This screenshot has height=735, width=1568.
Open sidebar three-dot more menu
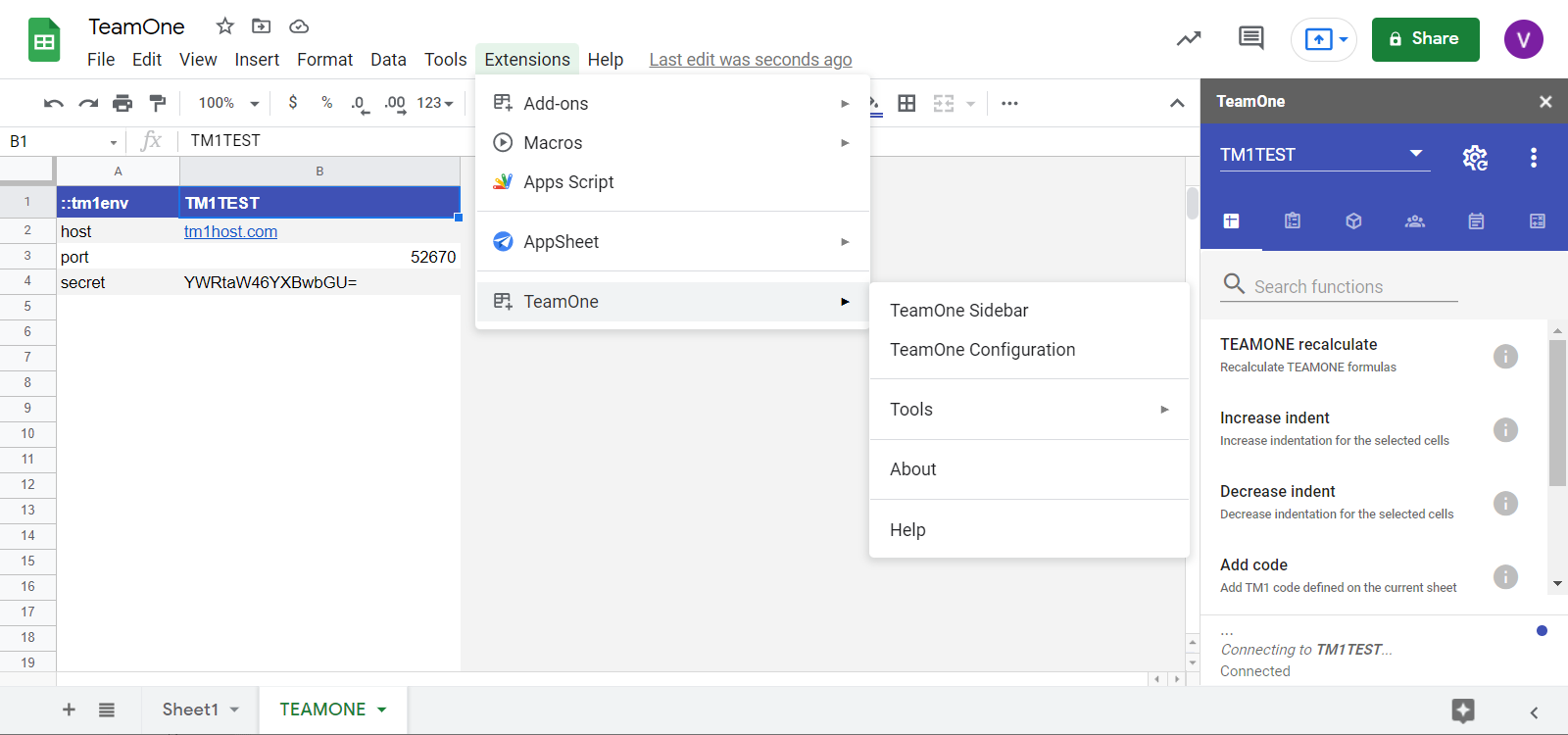(1534, 157)
